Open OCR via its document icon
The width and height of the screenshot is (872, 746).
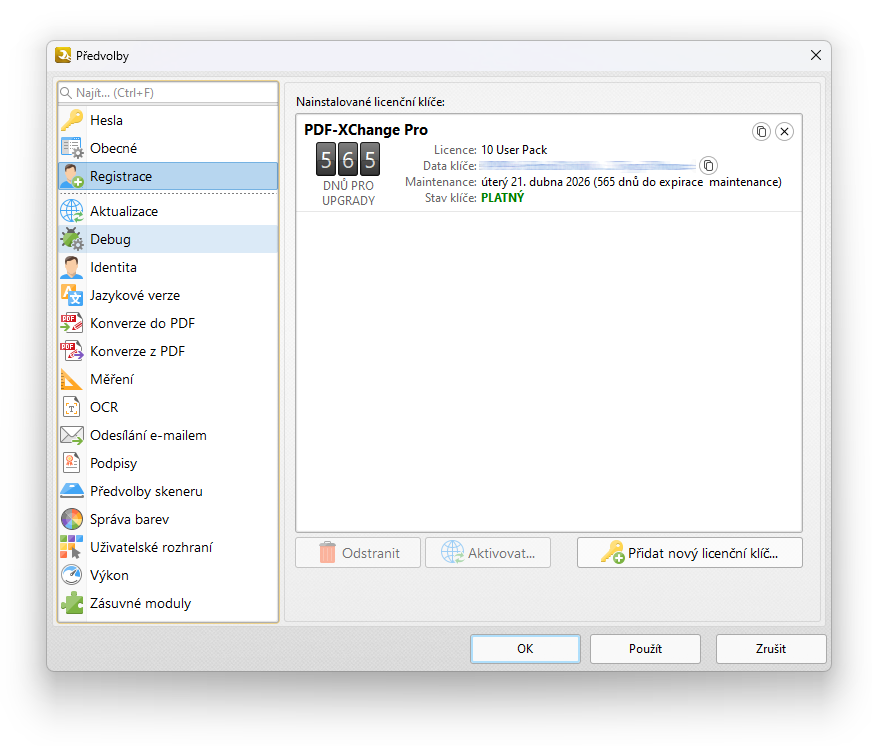(x=72, y=407)
